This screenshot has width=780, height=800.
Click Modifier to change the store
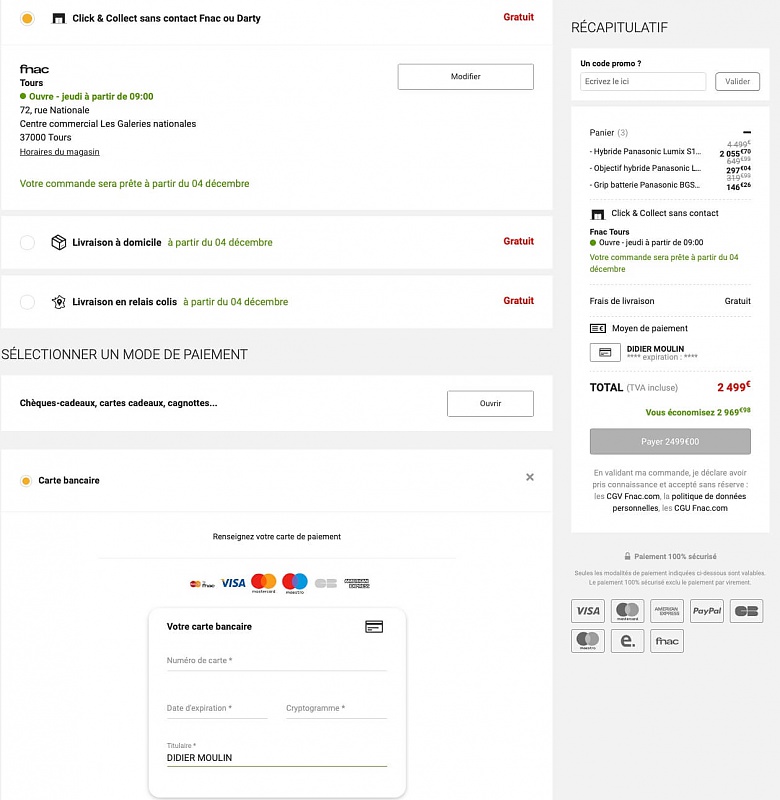(465, 77)
